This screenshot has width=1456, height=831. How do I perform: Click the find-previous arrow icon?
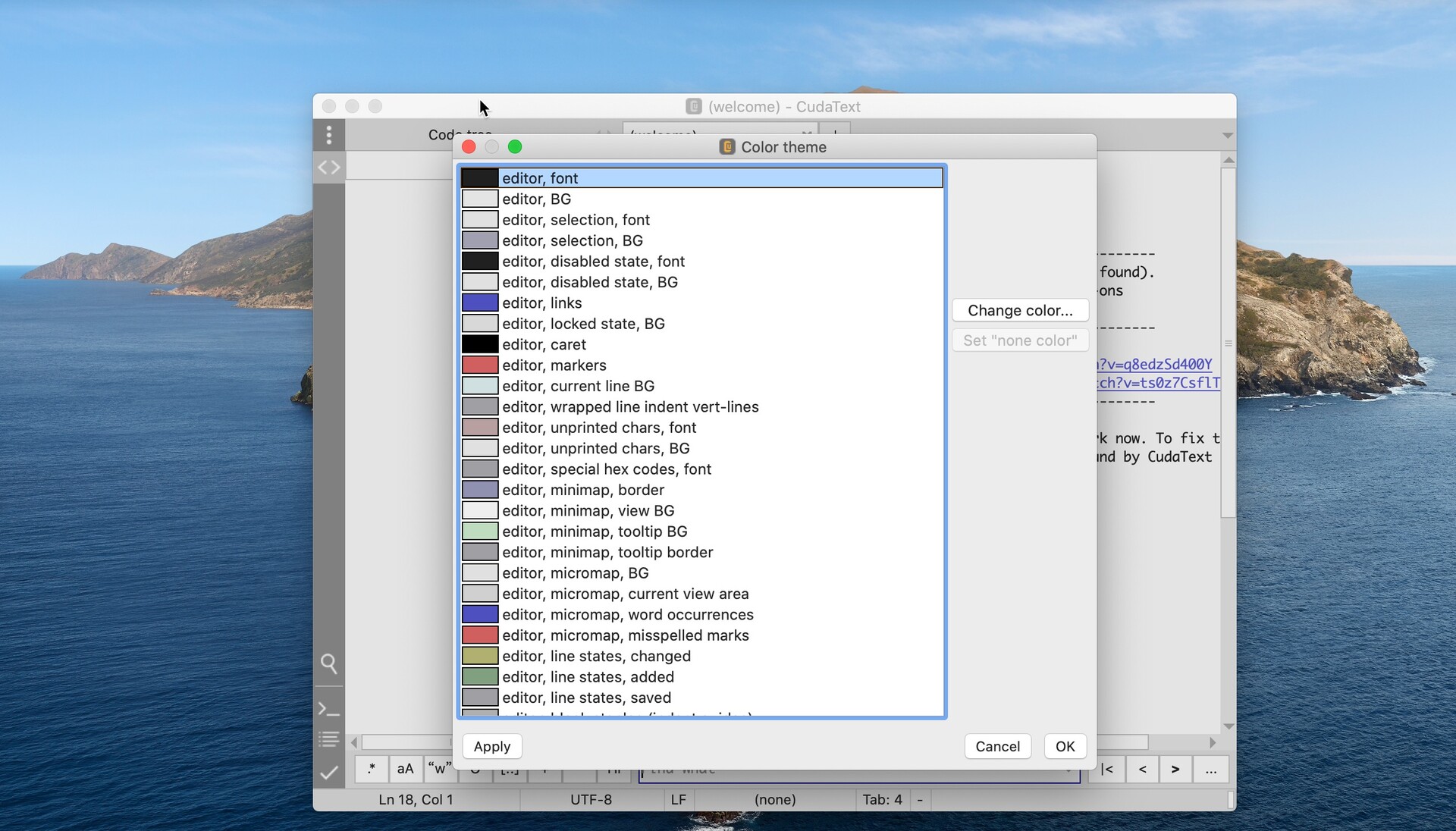1142,770
